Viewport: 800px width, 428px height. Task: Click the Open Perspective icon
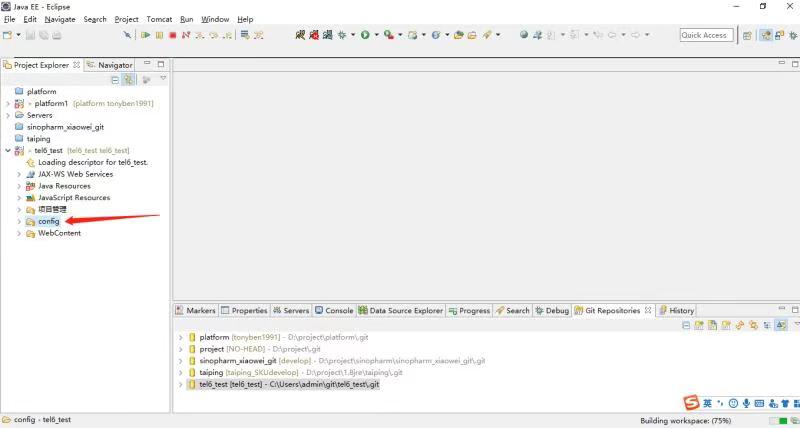(747, 35)
